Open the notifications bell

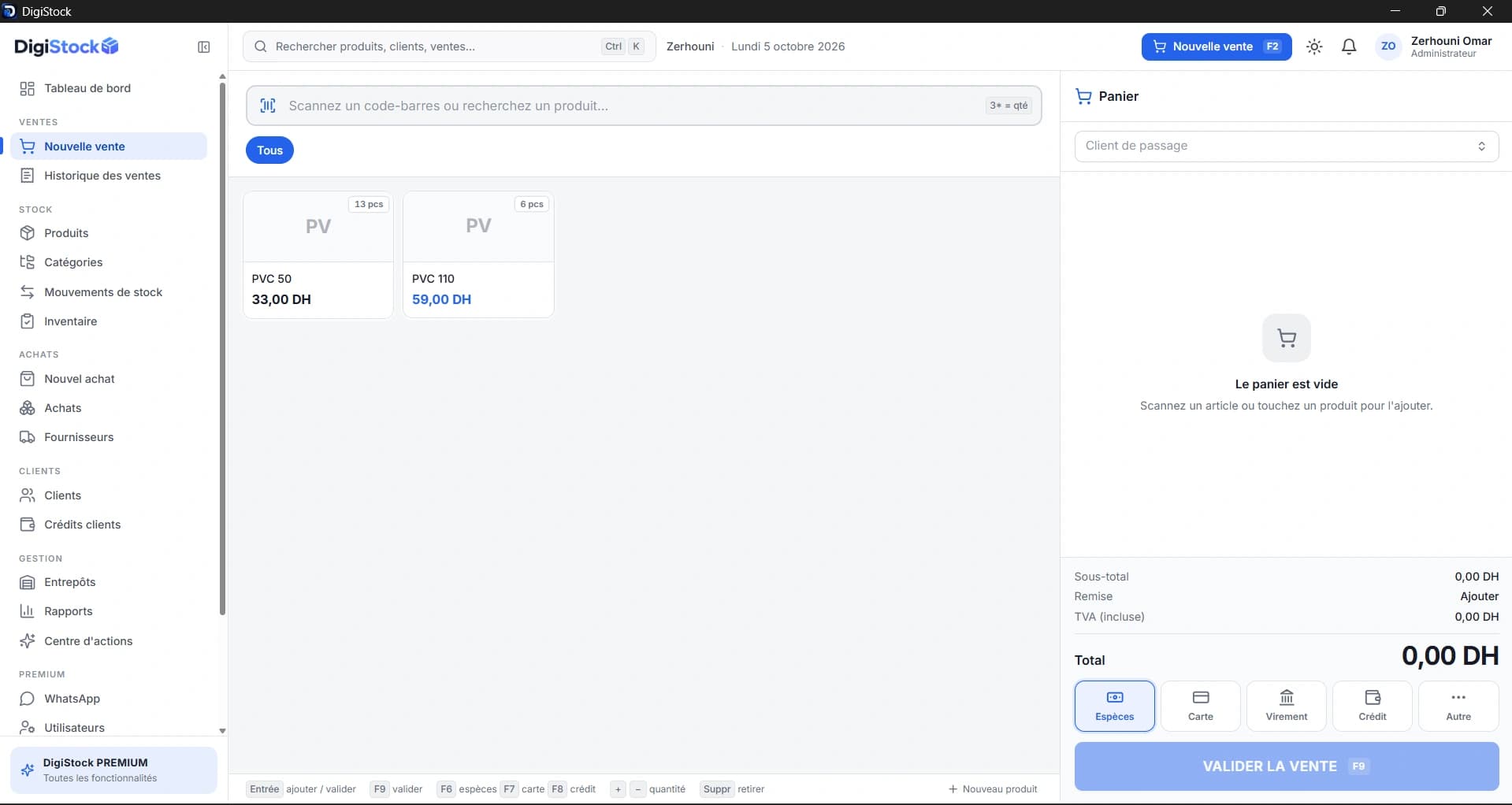1349,47
